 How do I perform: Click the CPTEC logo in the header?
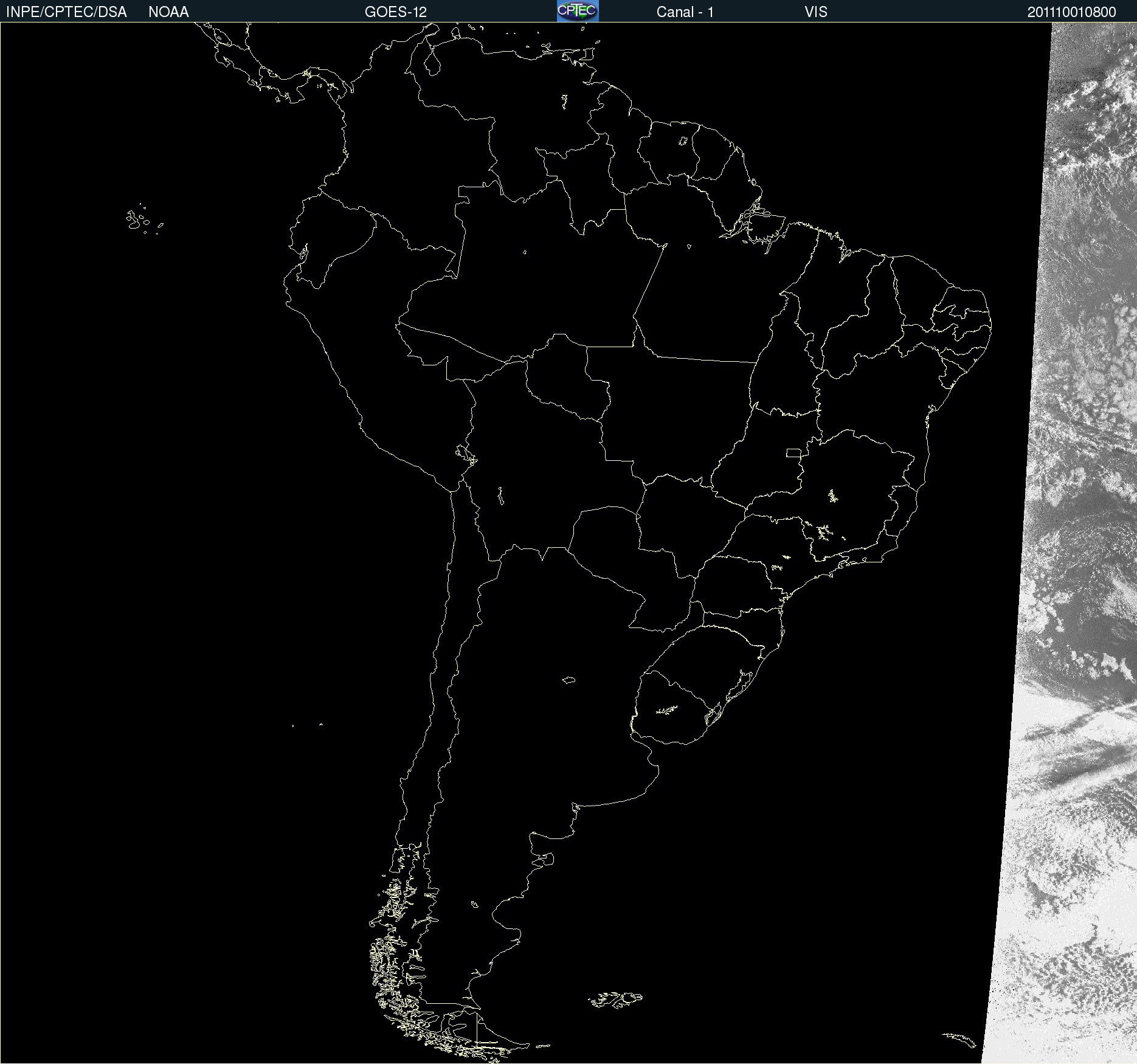tap(578, 11)
